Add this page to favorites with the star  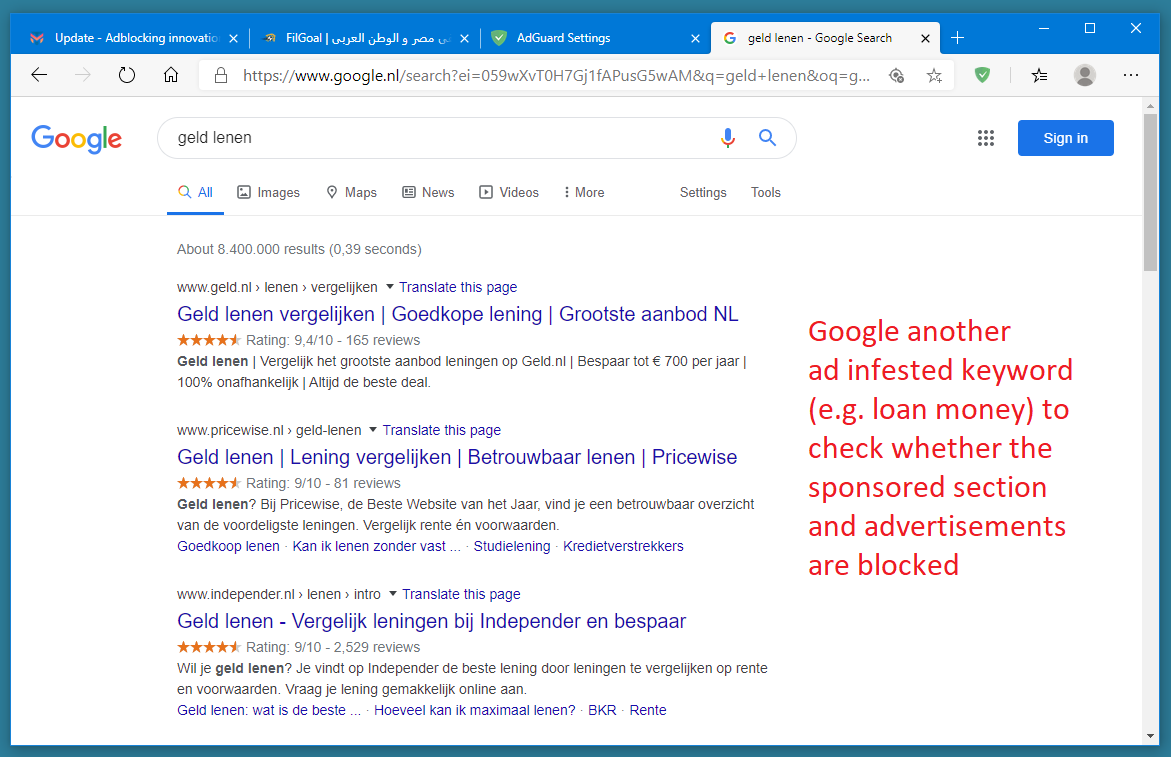tap(934, 75)
